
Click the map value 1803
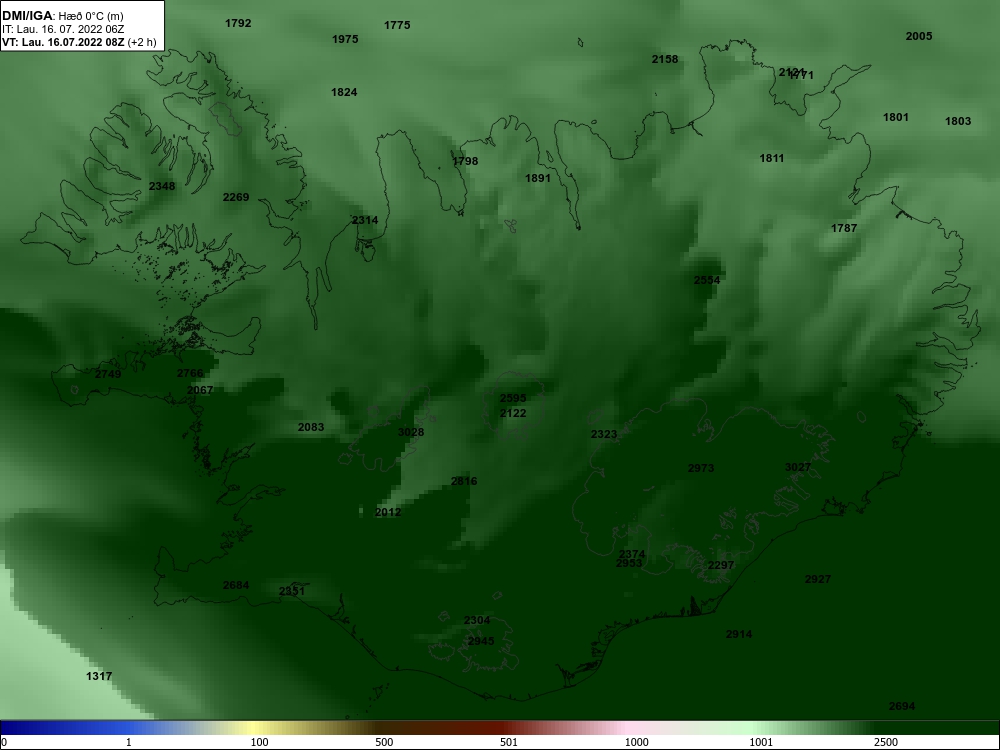click(x=957, y=121)
